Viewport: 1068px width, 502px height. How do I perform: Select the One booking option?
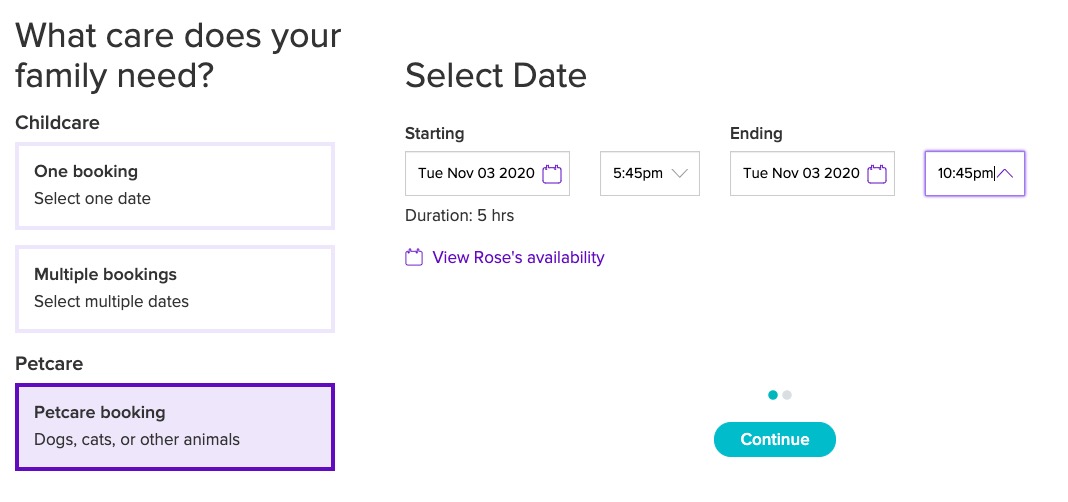(174, 185)
